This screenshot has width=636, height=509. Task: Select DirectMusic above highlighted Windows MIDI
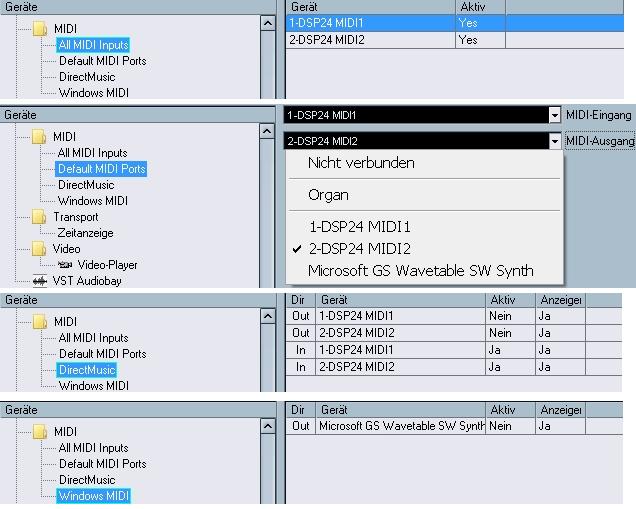pos(87,480)
